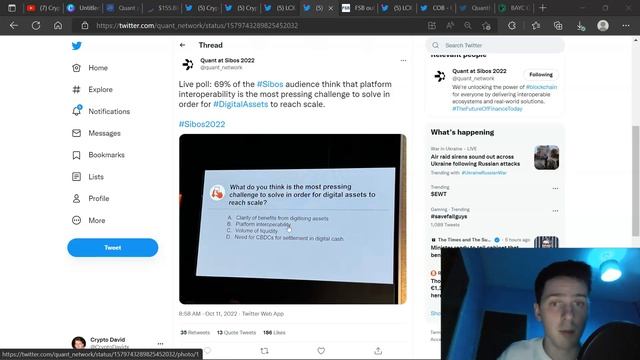The height and width of the screenshot is (360, 640).
Task: Retweet the tweet with the retweet icon
Action: point(264,351)
